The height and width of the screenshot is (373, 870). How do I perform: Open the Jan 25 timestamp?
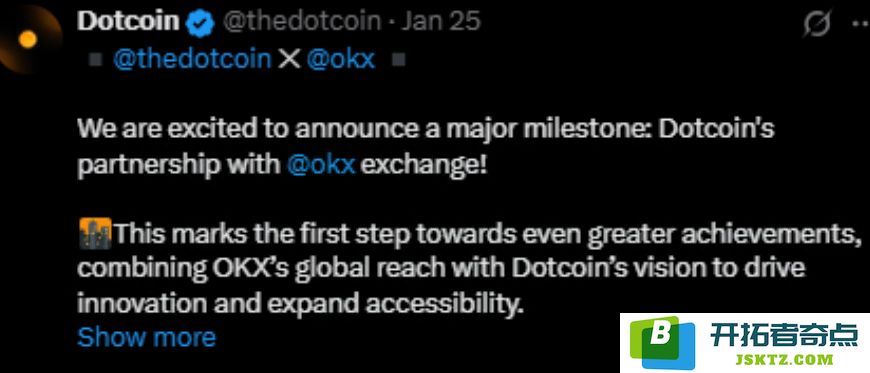click(x=441, y=22)
